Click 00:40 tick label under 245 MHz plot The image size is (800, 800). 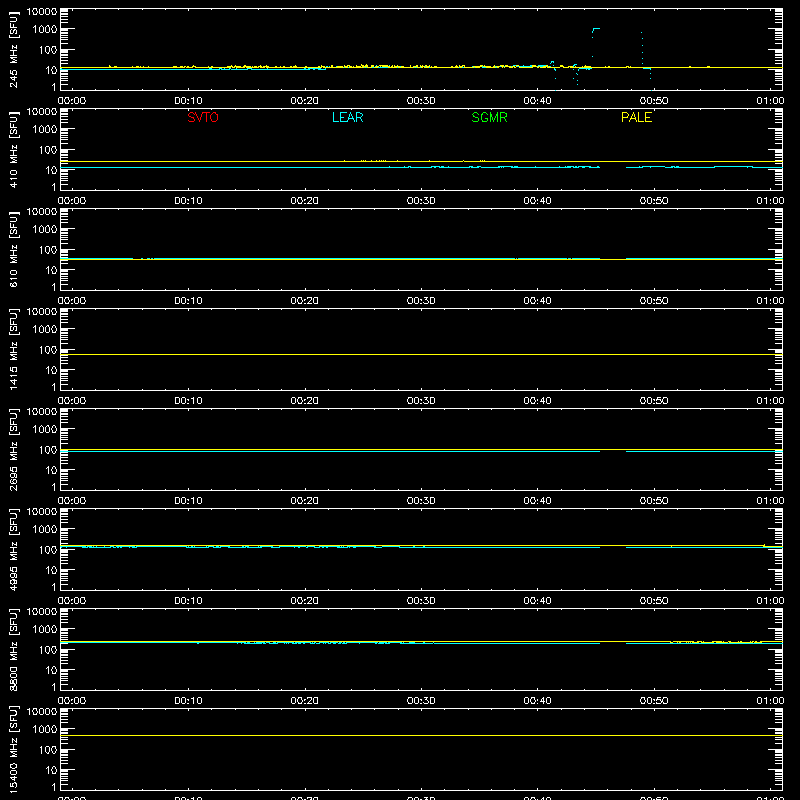(x=537, y=101)
